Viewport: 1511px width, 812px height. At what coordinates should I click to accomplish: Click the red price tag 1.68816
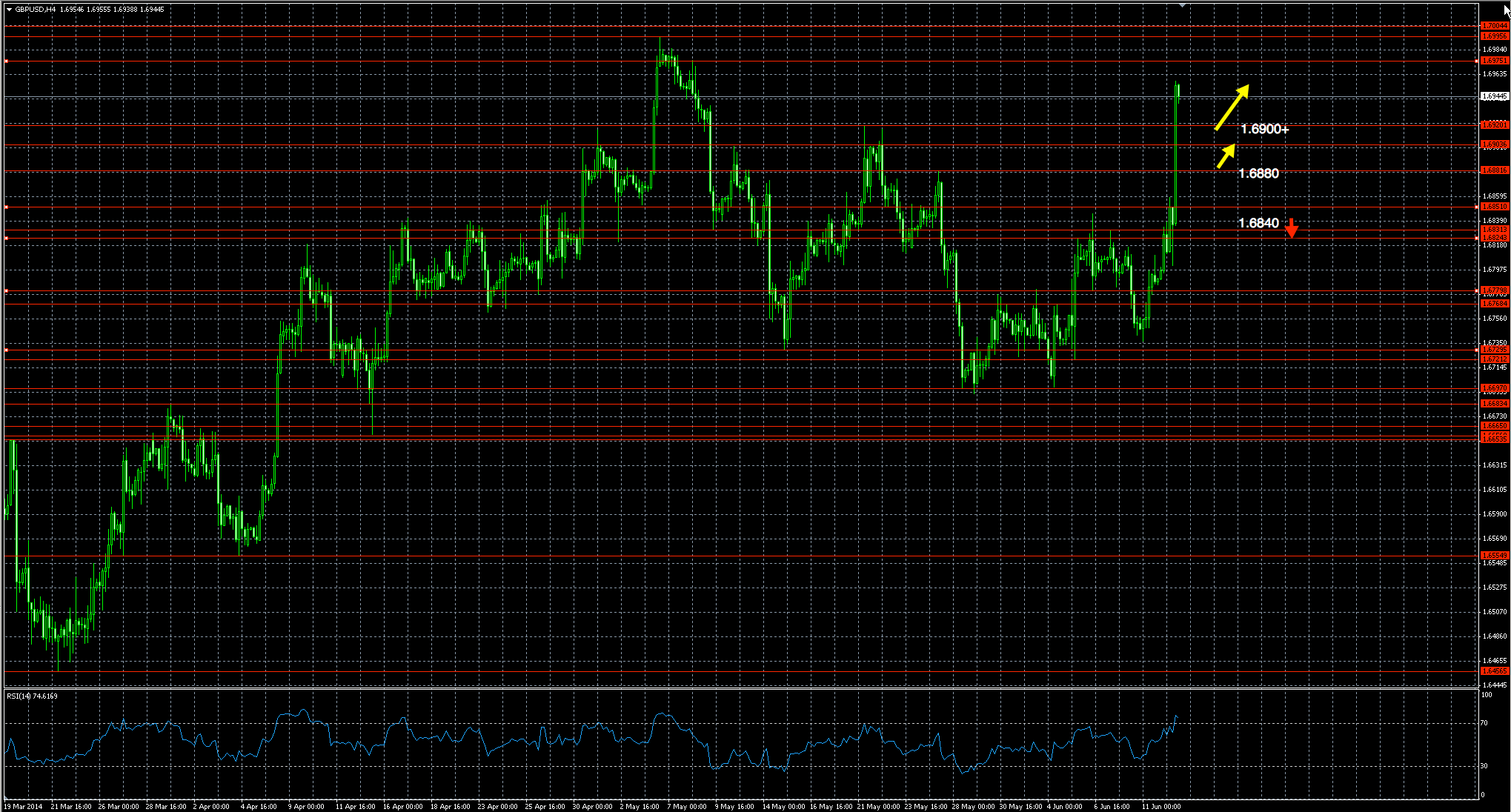coord(1494,170)
